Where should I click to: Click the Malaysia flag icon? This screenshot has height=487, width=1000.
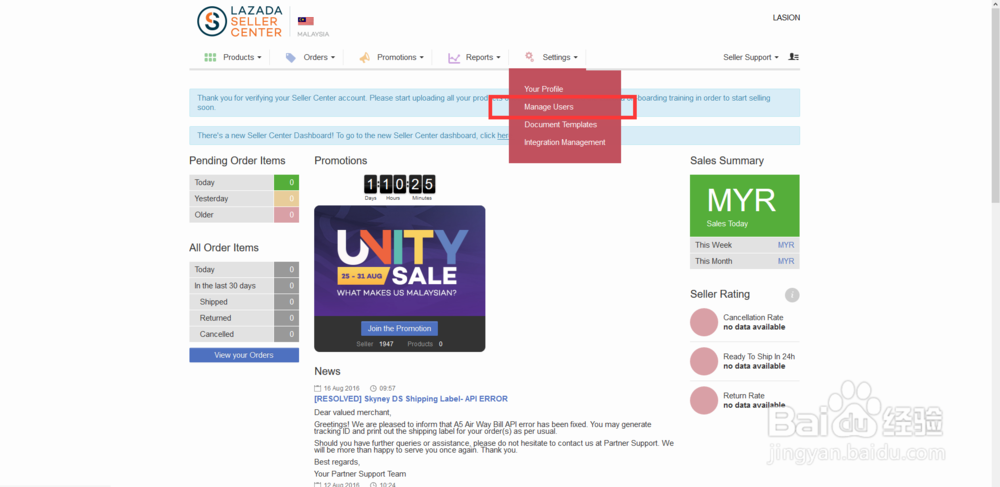click(305, 21)
